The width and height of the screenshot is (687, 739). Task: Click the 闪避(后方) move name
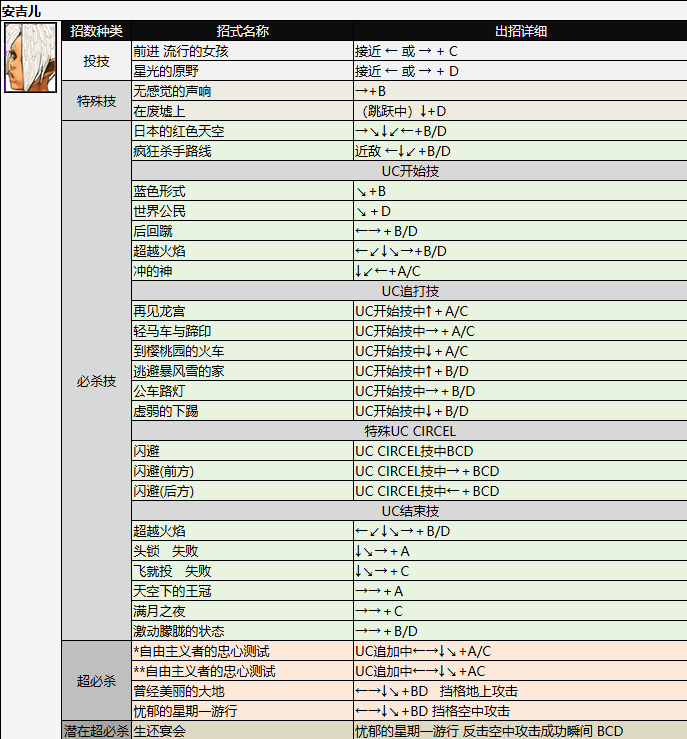tap(164, 491)
